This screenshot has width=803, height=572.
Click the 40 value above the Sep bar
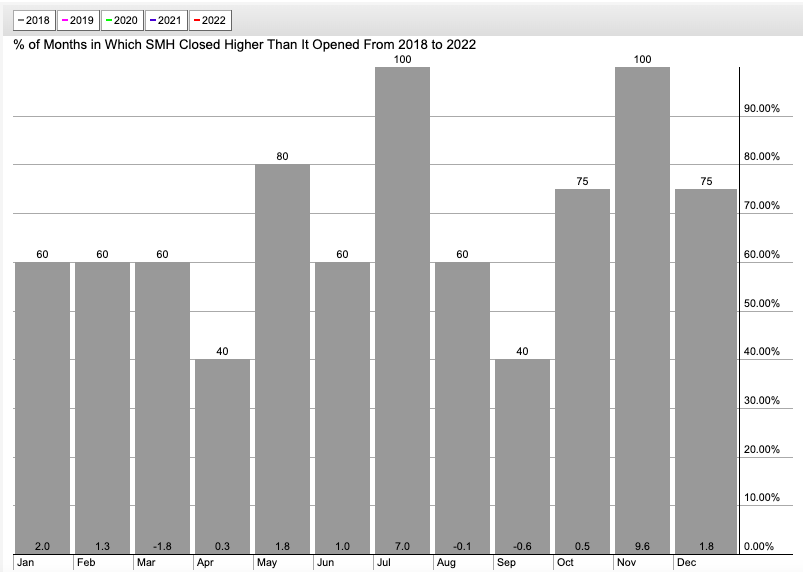pyautogui.click(x=522, y=351)
